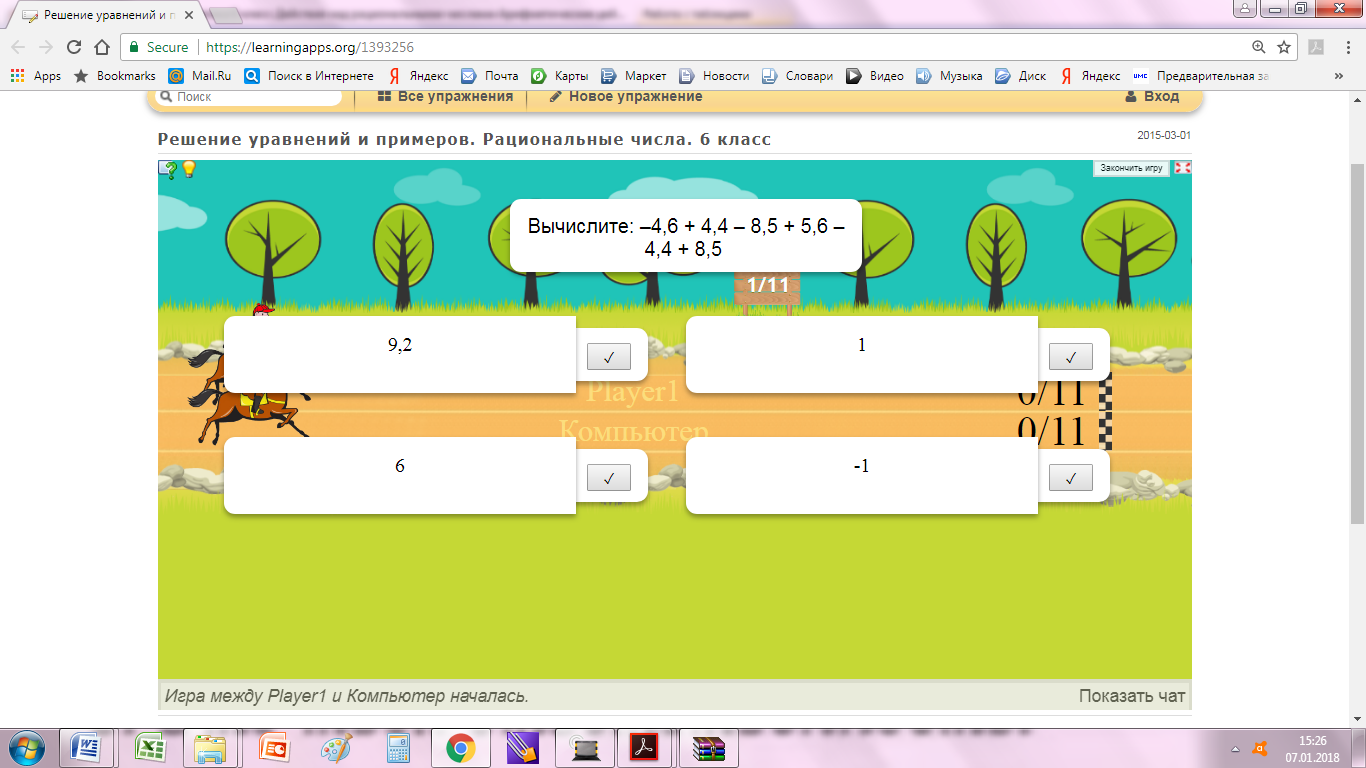
Task: Open WinRAR from the taskbar
Action: (708, 747)
